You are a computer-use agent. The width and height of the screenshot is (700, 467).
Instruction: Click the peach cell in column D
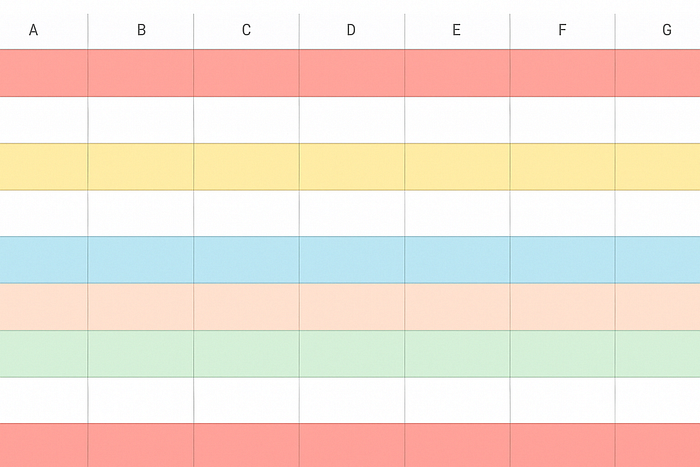click(352, 307)
